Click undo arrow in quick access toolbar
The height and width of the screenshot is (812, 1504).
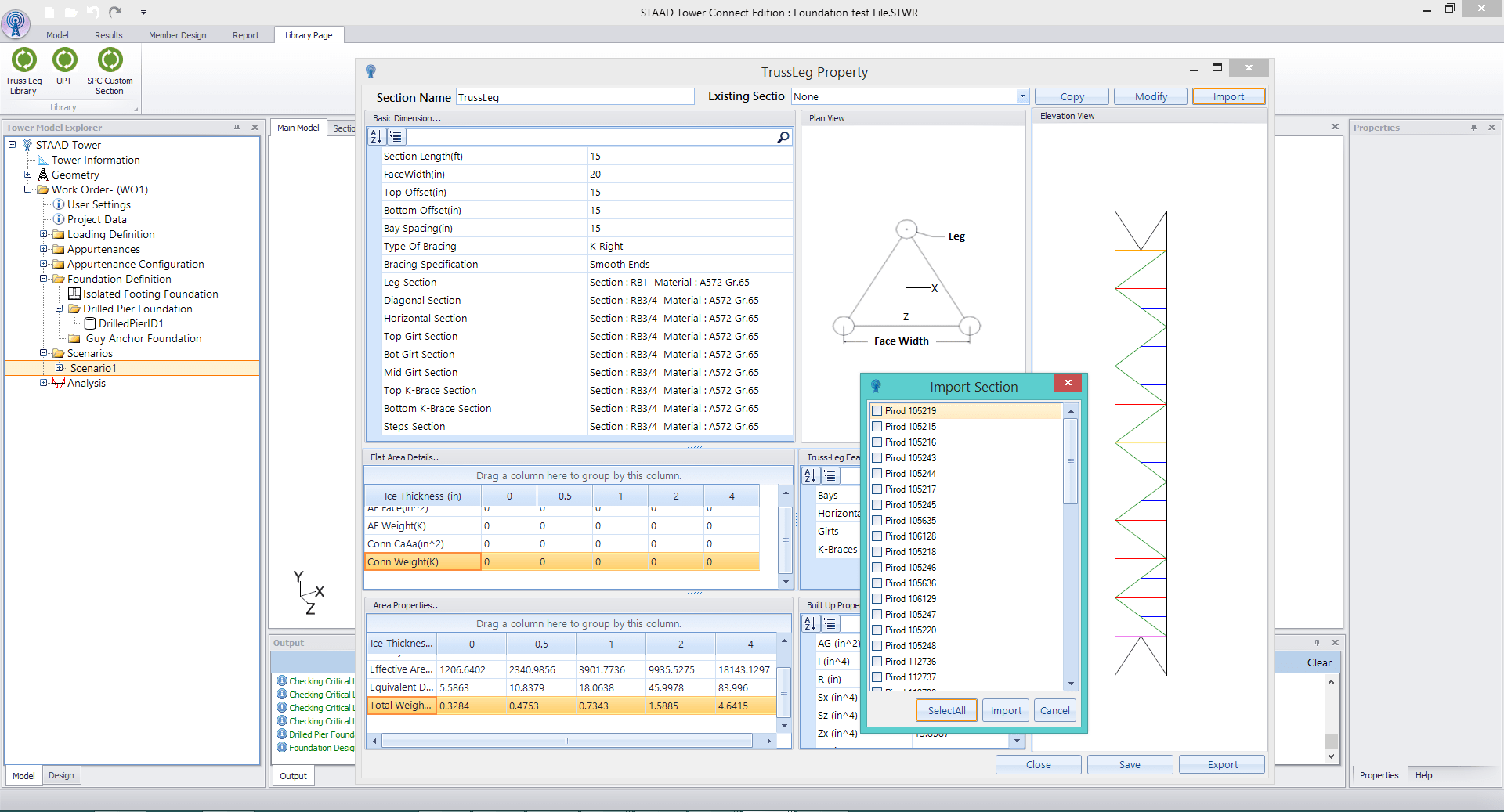click(92, 12)
